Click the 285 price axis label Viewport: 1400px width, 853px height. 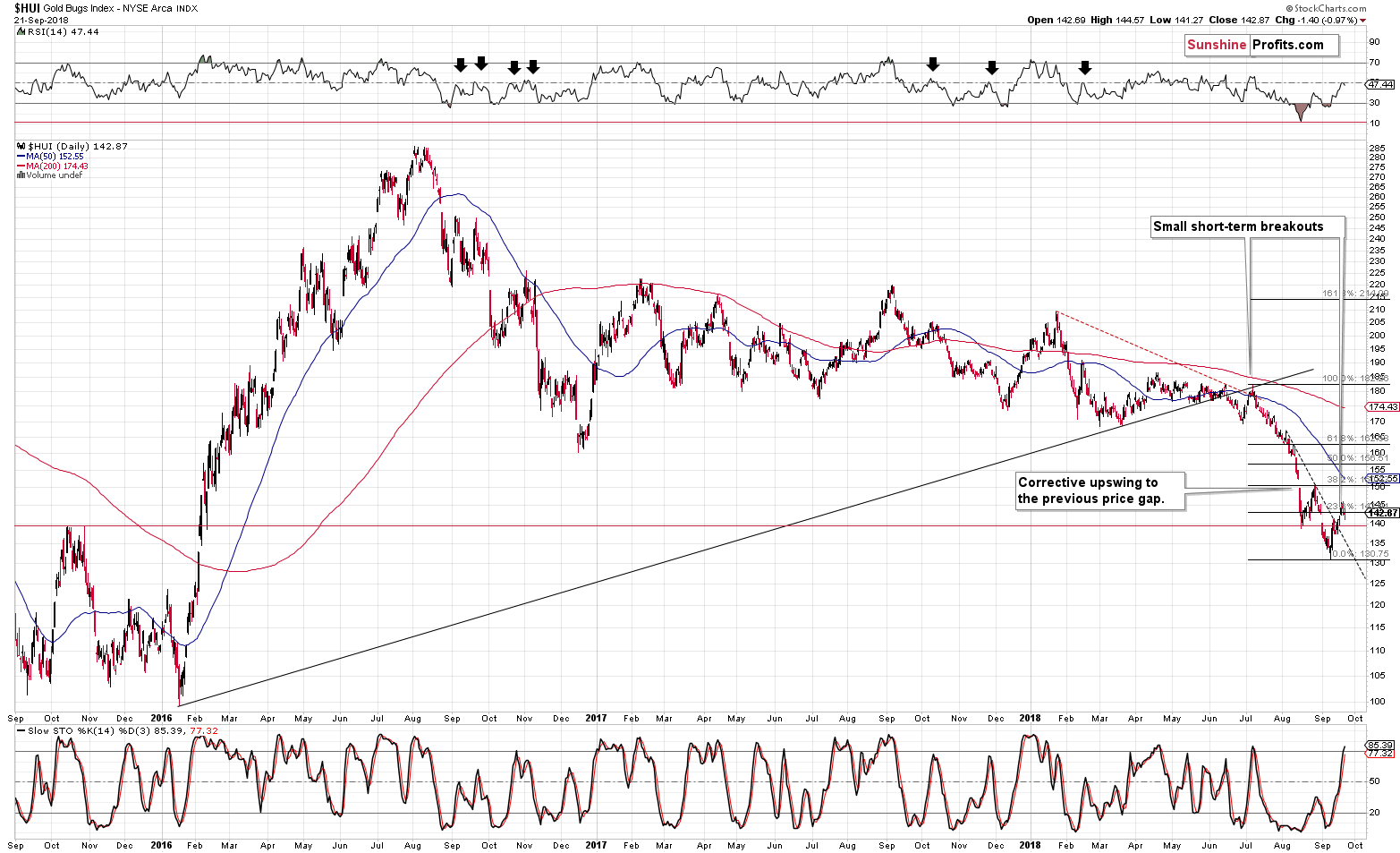(x=1378, y=149)
